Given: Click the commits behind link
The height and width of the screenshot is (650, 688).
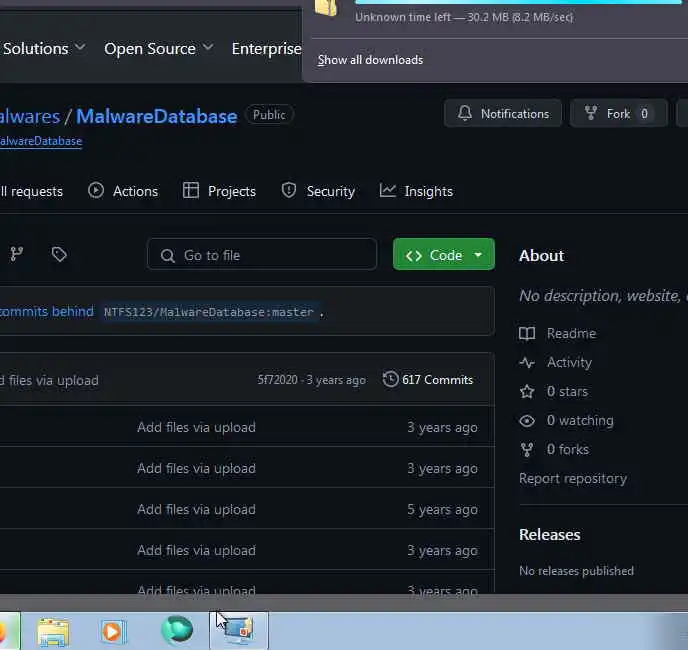Looking at the screenshot, I should 47,311.
